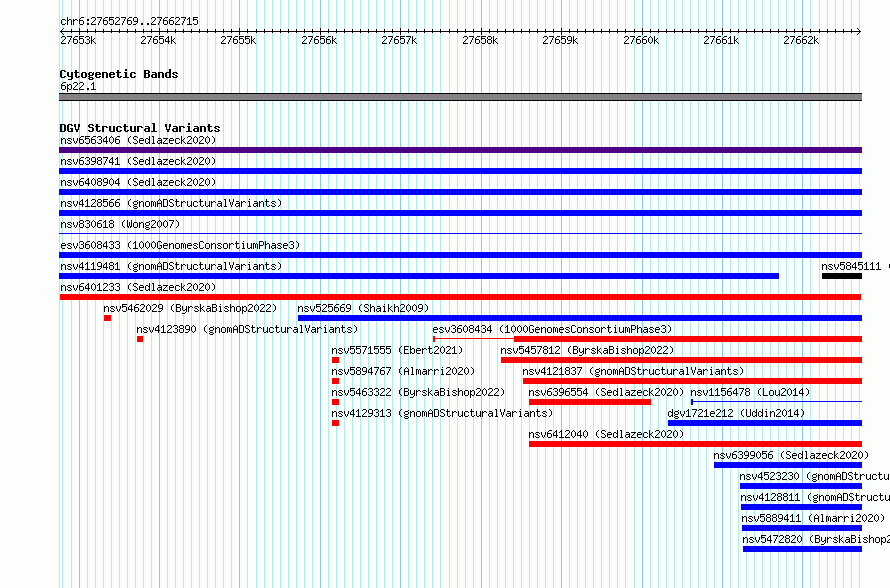Select the small red nsv5571555 marker
The image size is (890, 588).
point(335,360)
